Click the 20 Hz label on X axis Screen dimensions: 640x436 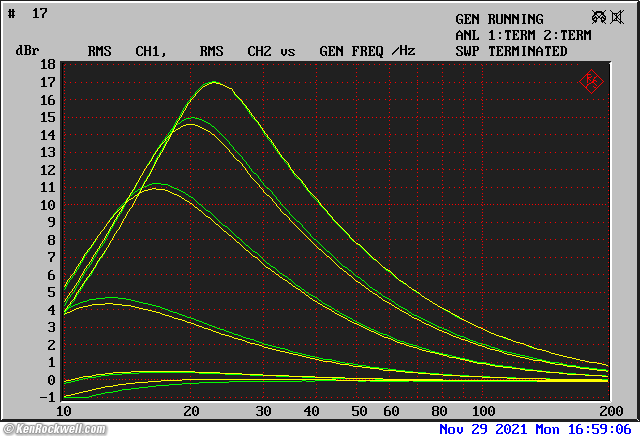[x=190, y=411]
